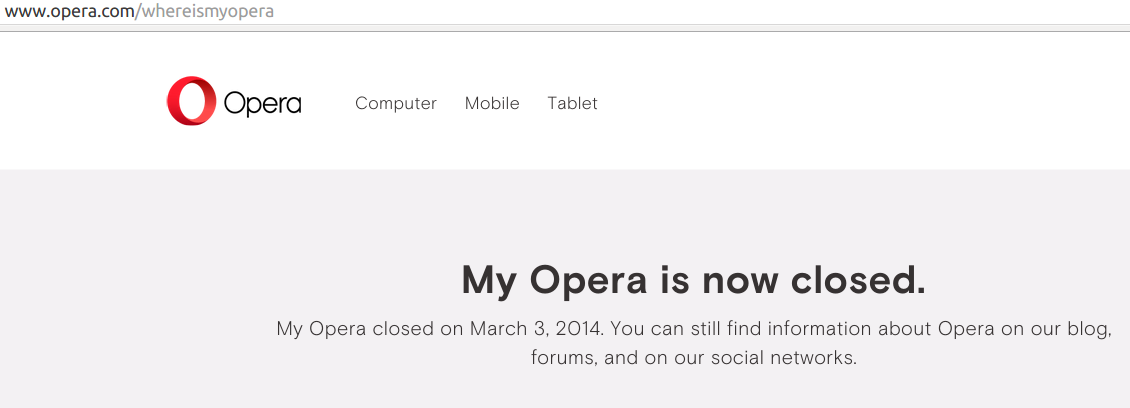Click the red Opera O logo icon
Image resolution: width=1130 pixels, height=408 pixels.
192,101
